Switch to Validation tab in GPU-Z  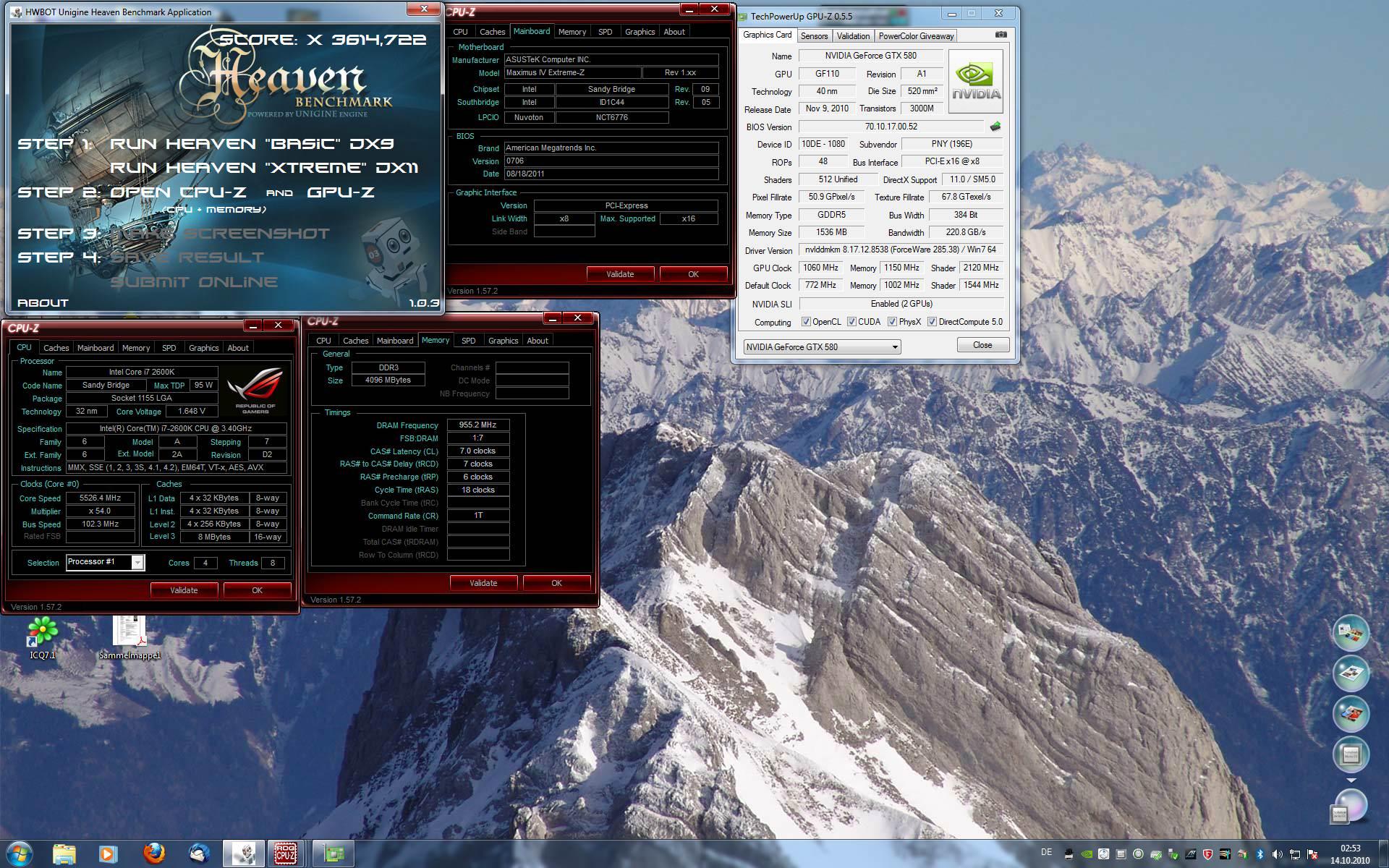point(853,35)
